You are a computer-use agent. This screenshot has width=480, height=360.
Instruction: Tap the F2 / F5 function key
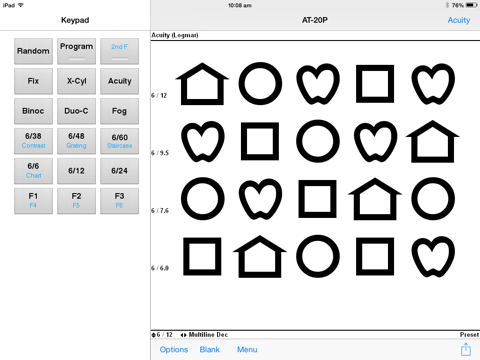click(x=76, y=201)
